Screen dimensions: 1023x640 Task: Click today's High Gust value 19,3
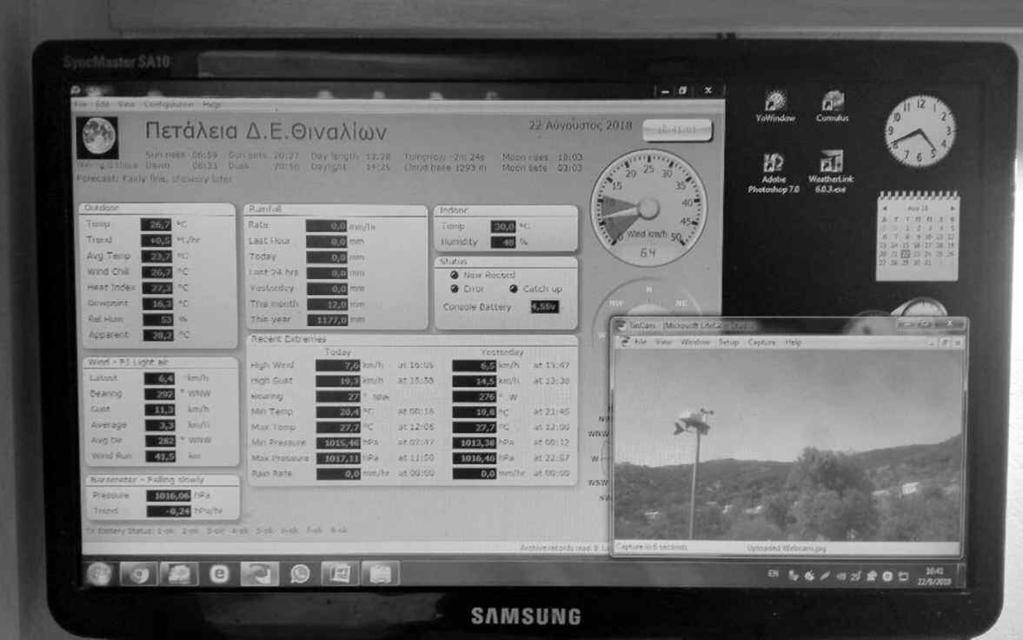(x=338, y=381)
